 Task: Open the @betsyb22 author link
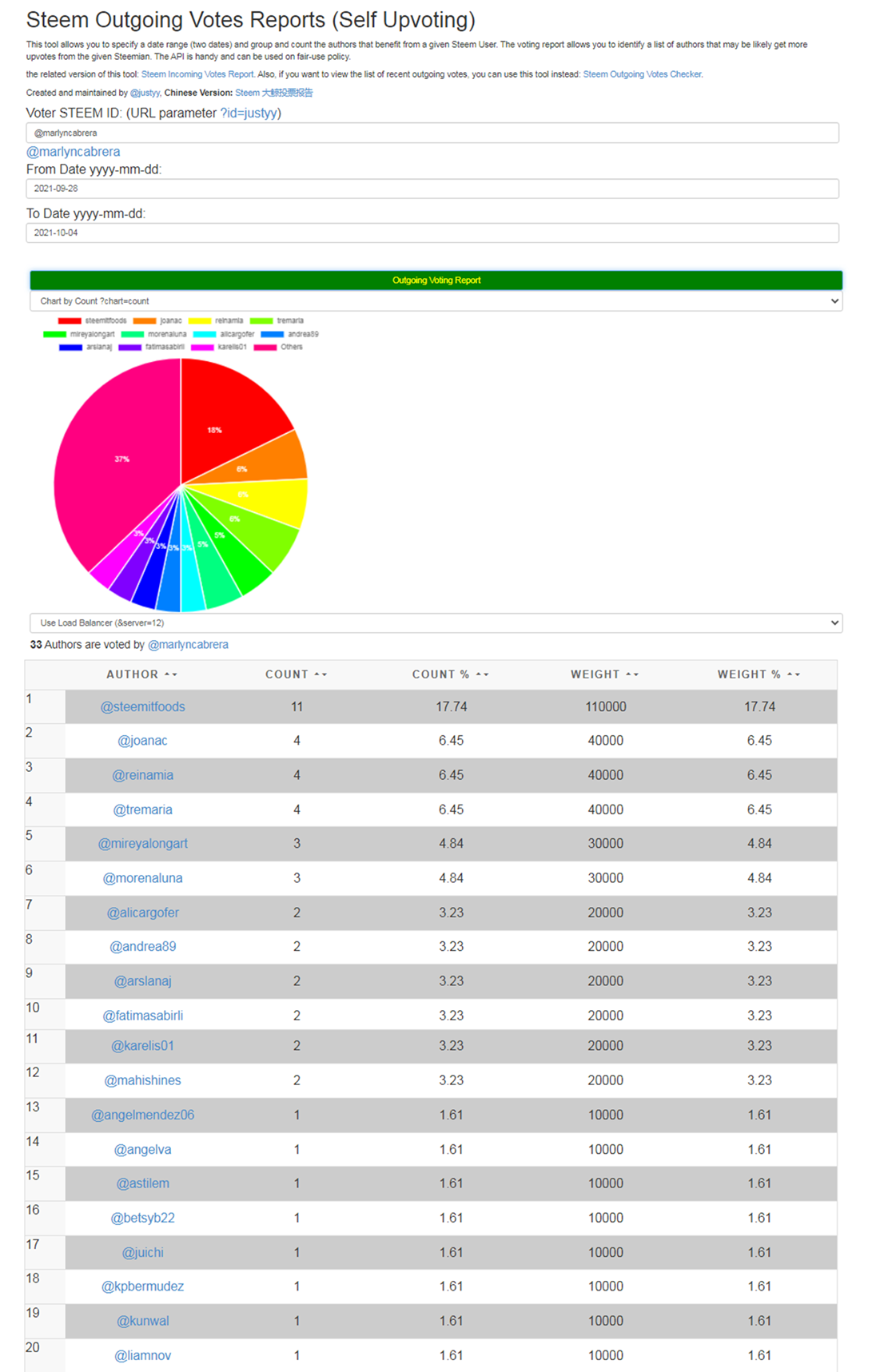pyautogui.click(x=142, y=1218)
